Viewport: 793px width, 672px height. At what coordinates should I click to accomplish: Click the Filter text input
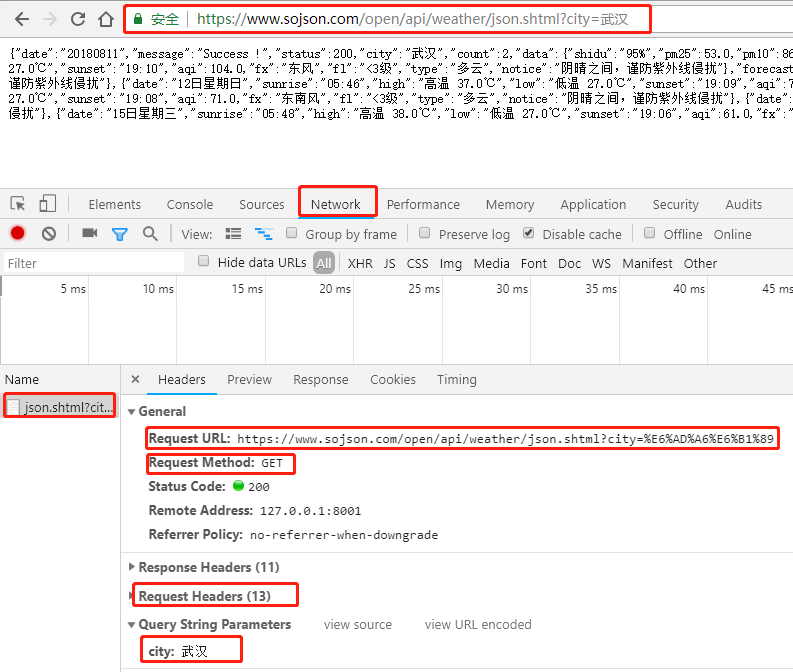click(x=94, y=263)
